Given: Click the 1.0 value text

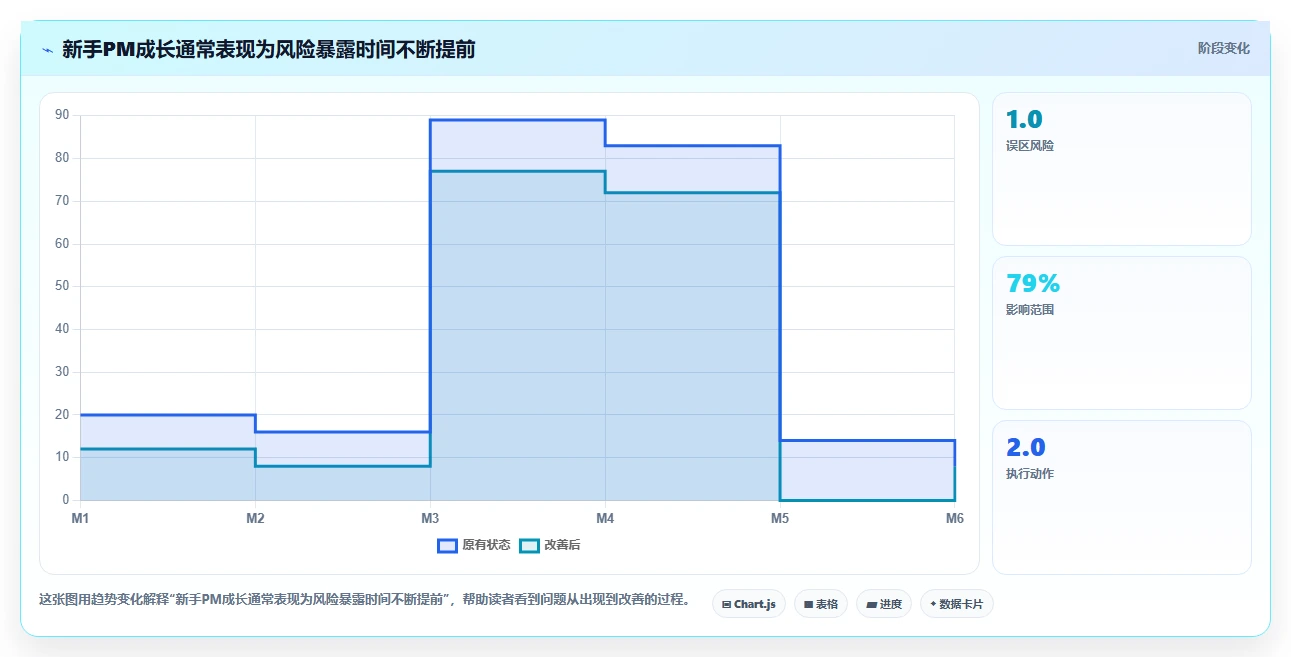Looking at the screenshot, I should 1024,120.
